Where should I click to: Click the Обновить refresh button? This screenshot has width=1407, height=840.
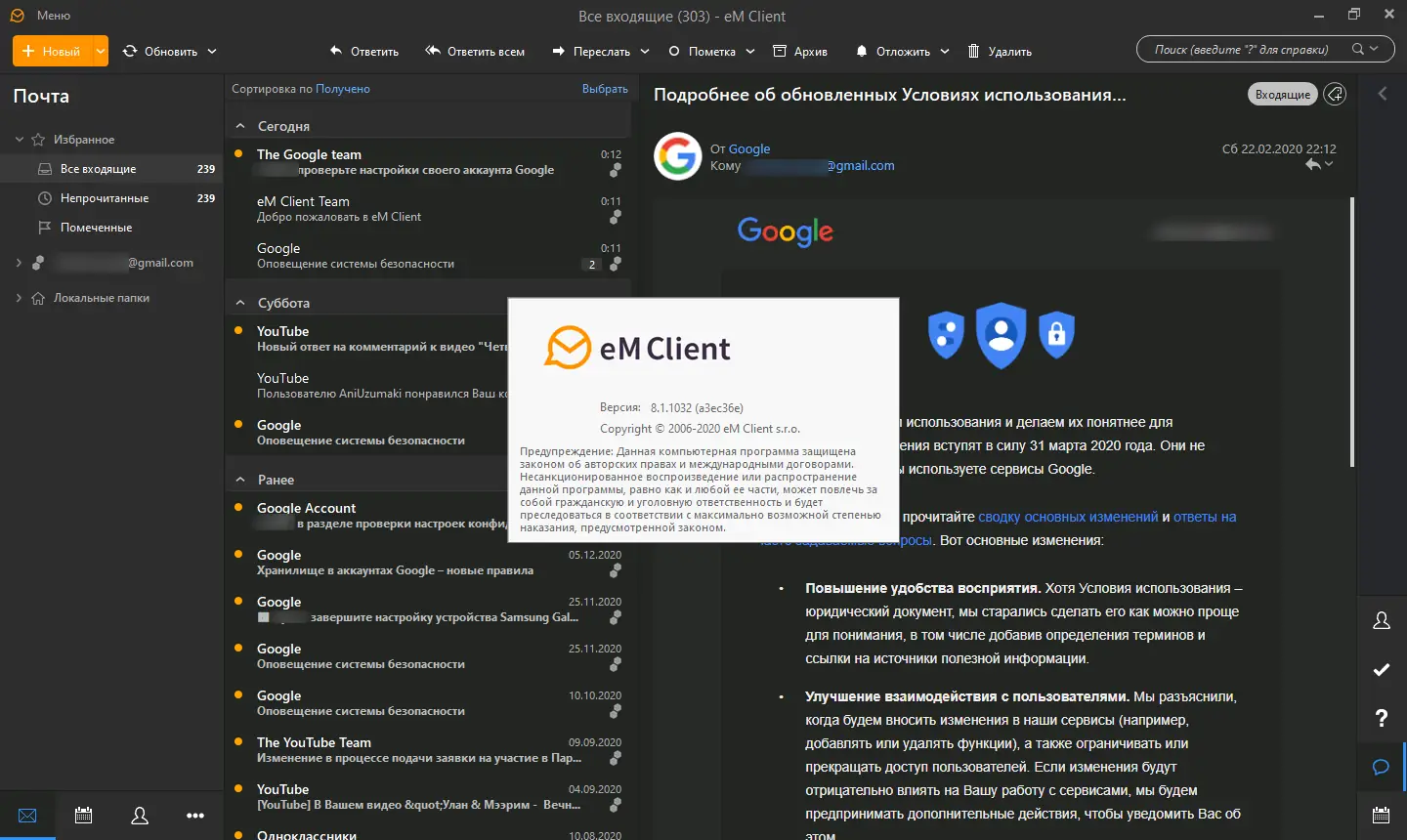coord(161,52)
